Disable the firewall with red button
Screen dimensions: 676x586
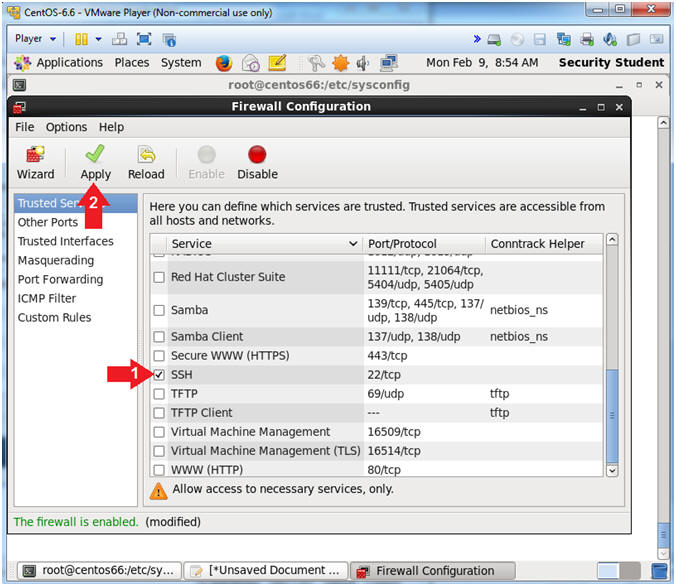tap(257, 163)
